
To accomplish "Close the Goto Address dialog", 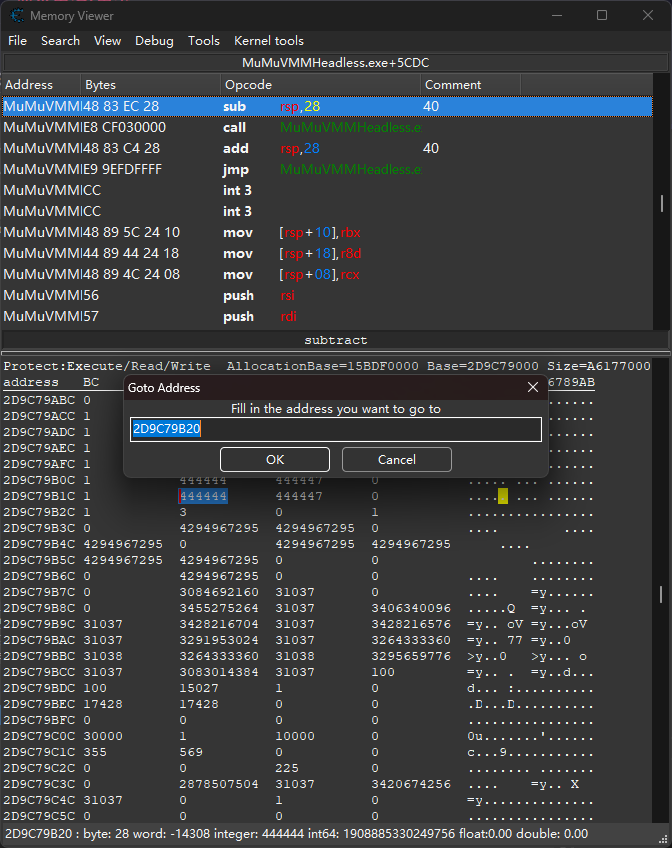I will pos(533,387).
